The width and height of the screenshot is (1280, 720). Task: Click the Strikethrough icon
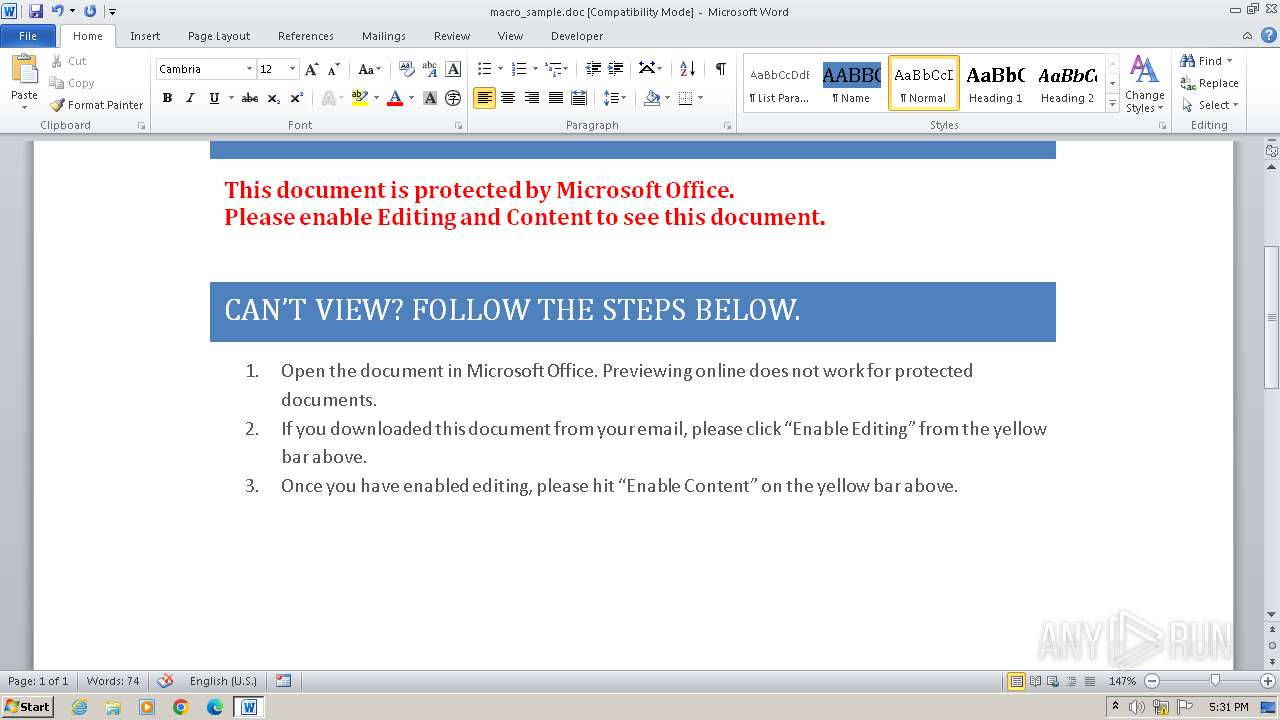point(250,98)
